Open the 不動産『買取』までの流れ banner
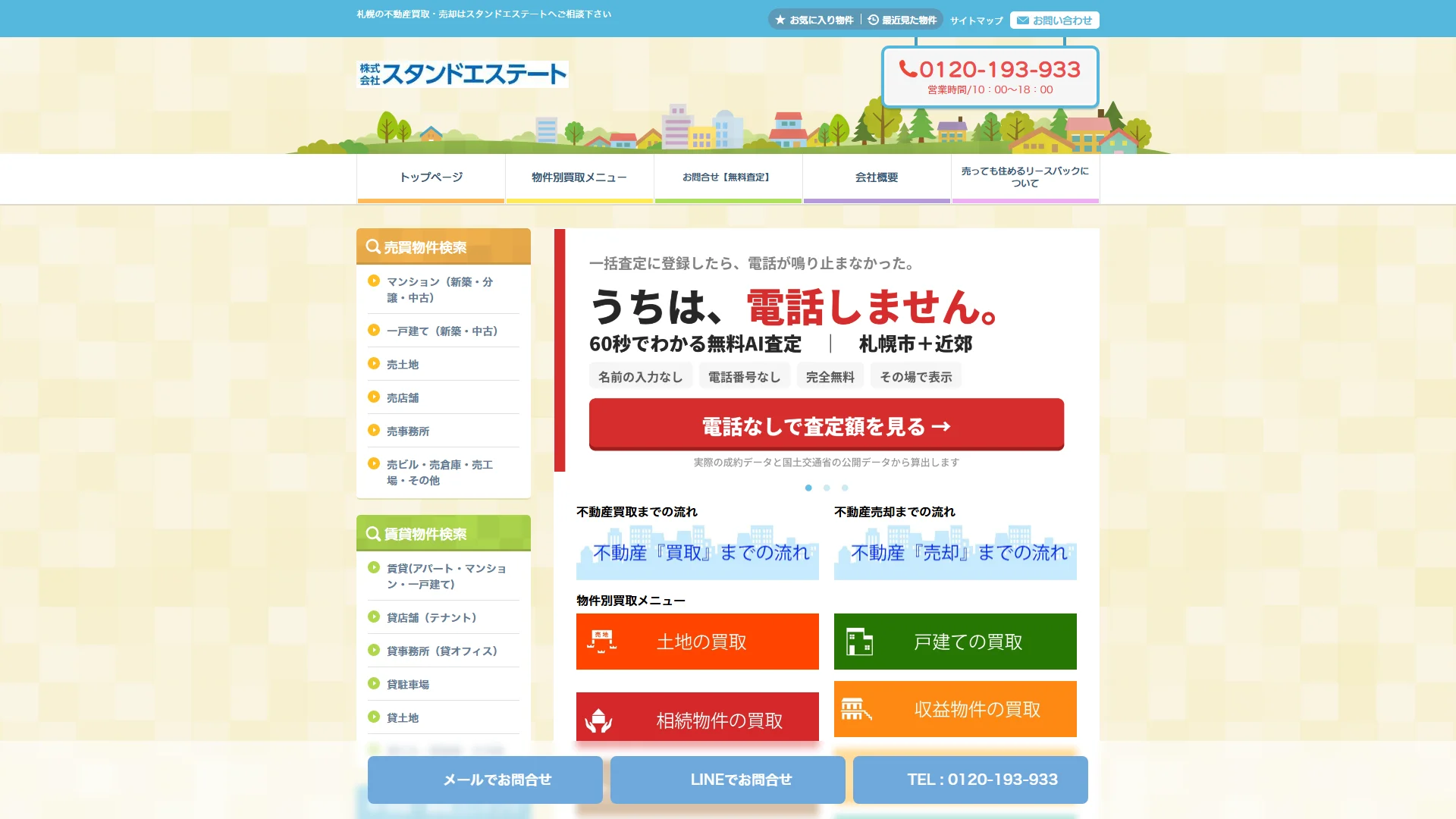 [x=698, y=553]
